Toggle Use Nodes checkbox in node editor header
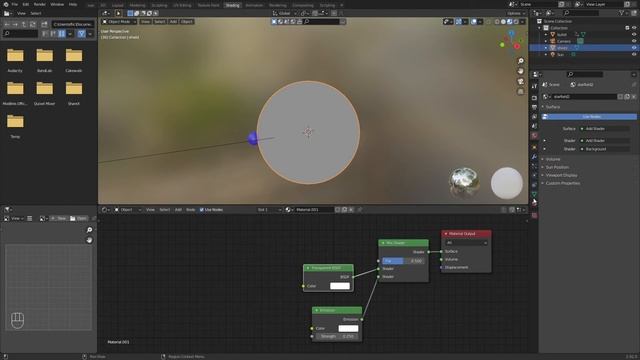Viewport: 640px width, 360px height. pyautogui.click(x=202, y=210)
